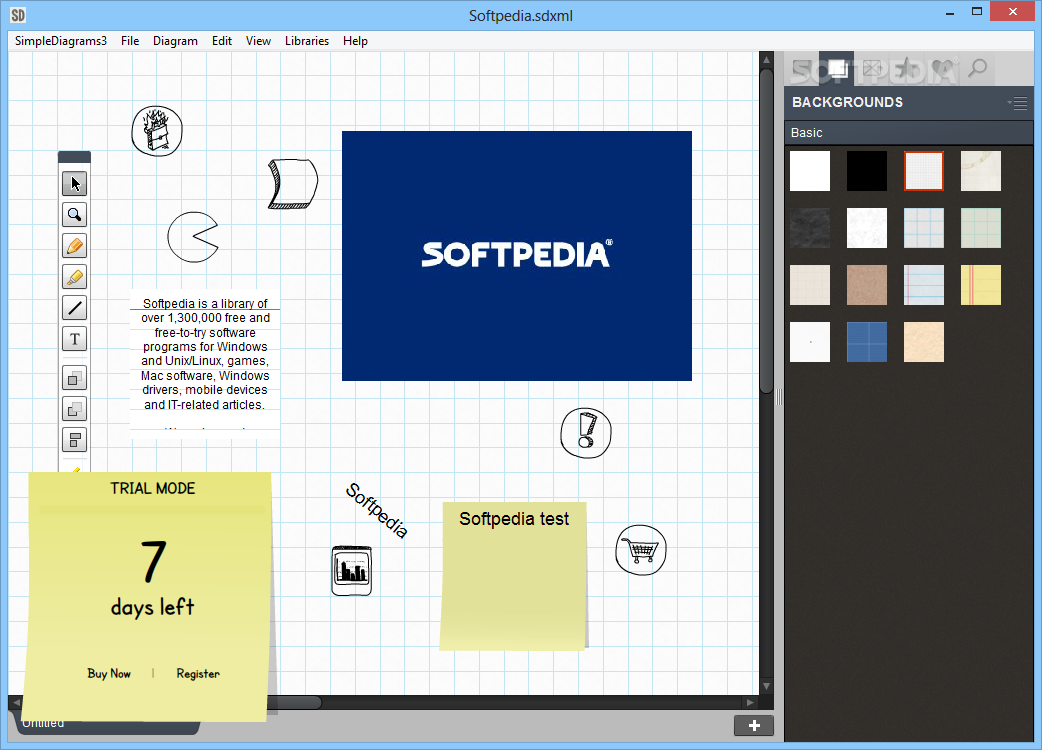Image resolution: width=1042 pixels, height=750 pixels.
Task: Collapse the Basic backgrounds section
Action: (x=908, y=133)
